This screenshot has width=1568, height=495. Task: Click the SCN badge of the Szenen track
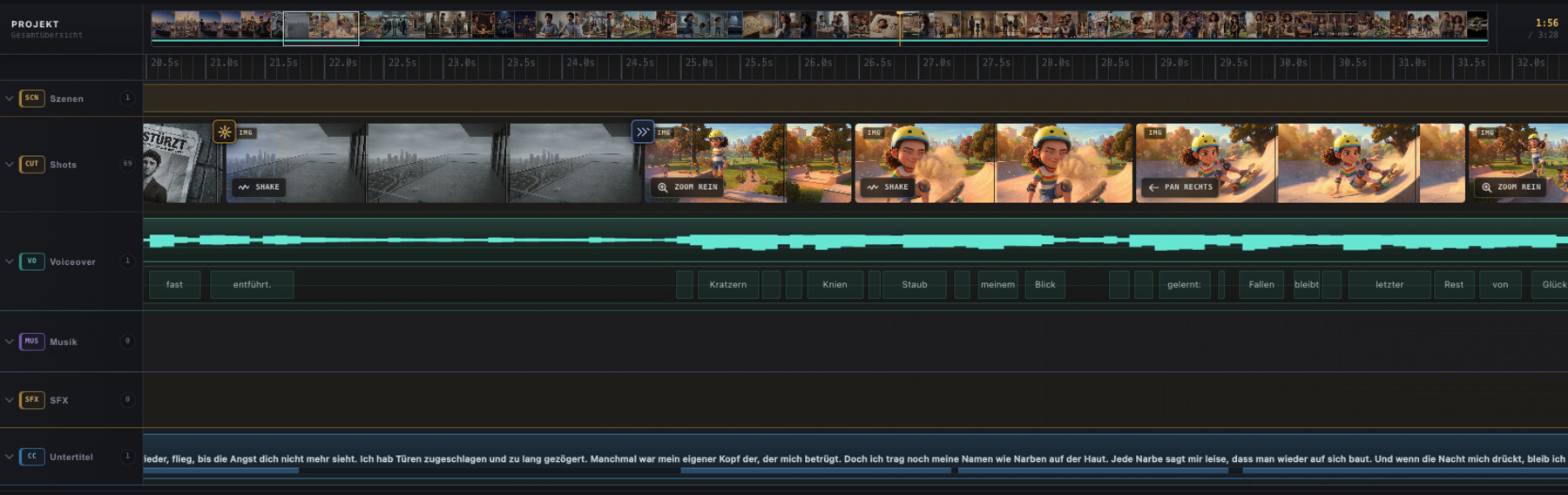pos(31,98)
